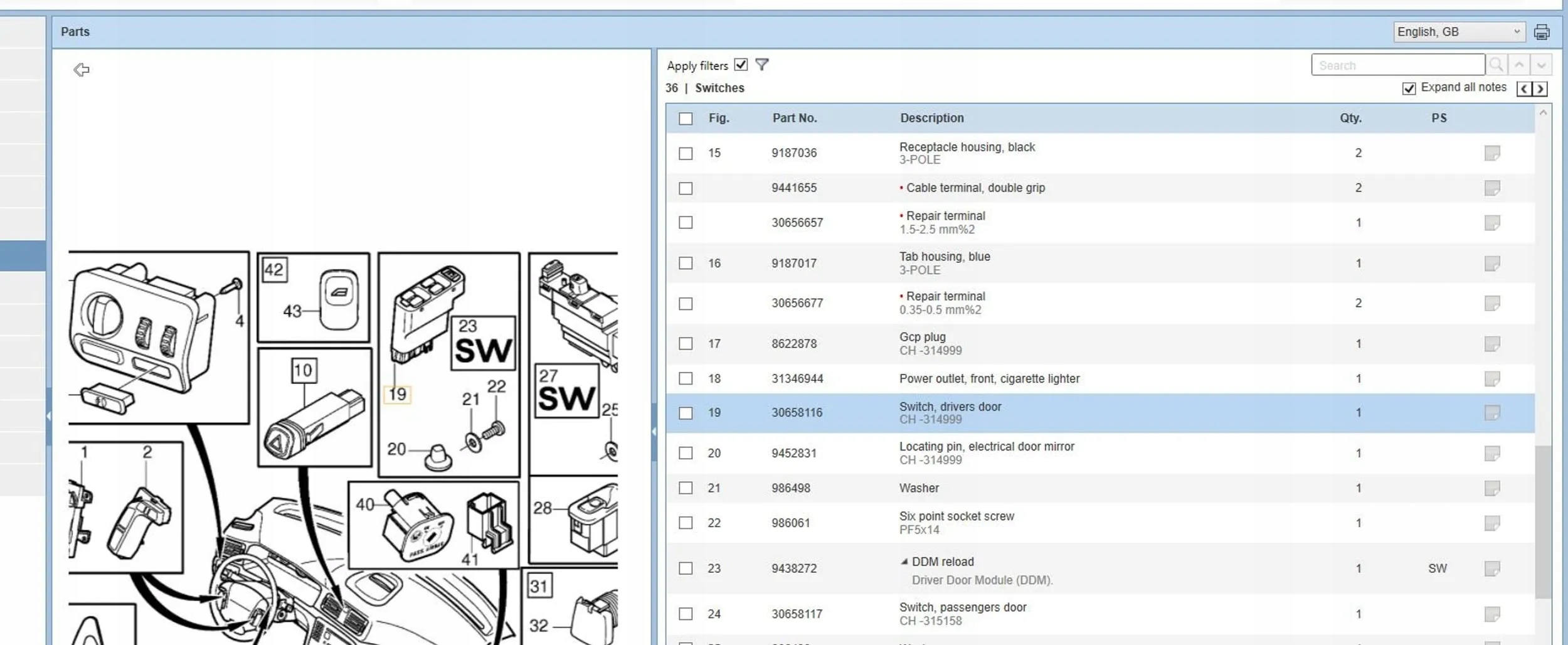Select the Washer row 986498

click(x=1100, y=488)
